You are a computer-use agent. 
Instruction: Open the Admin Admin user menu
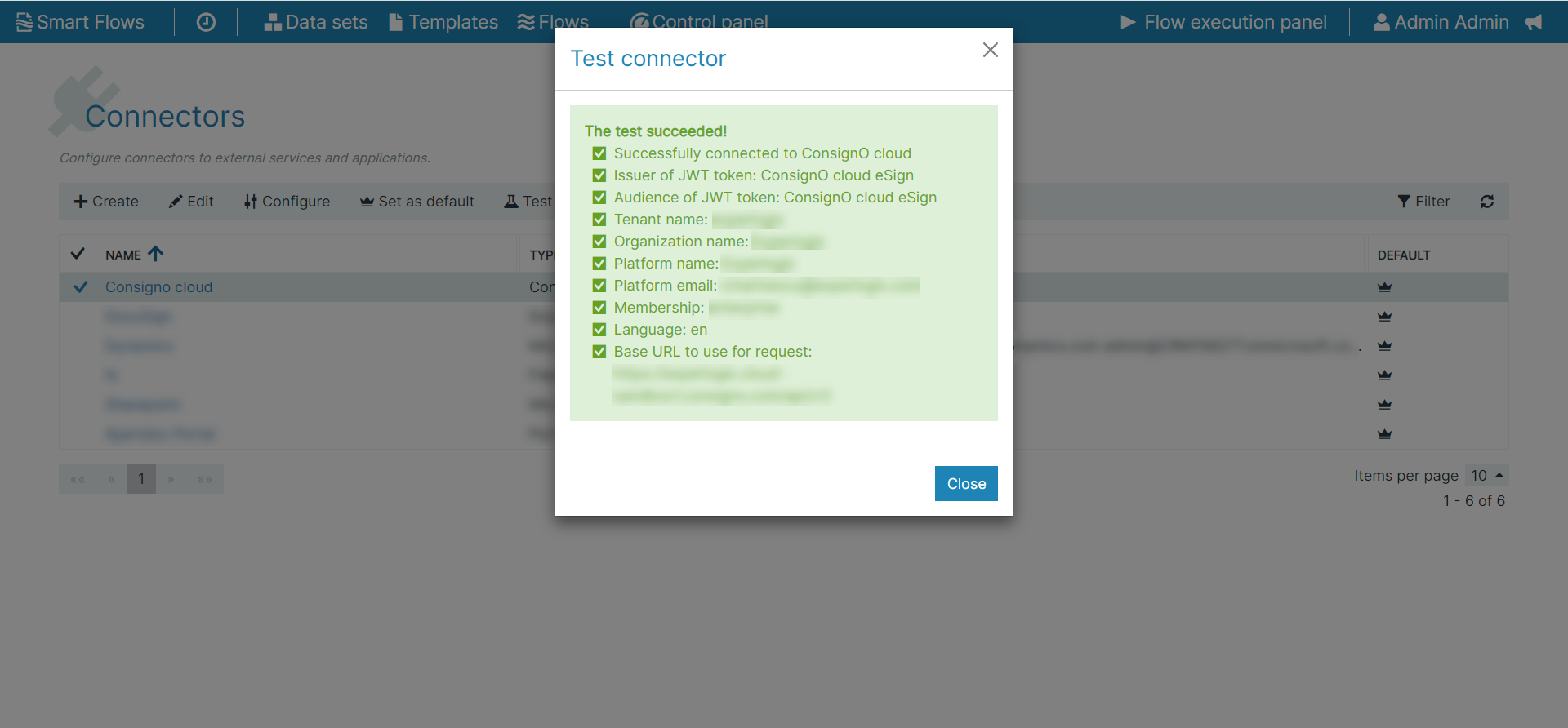[1441, 22]
